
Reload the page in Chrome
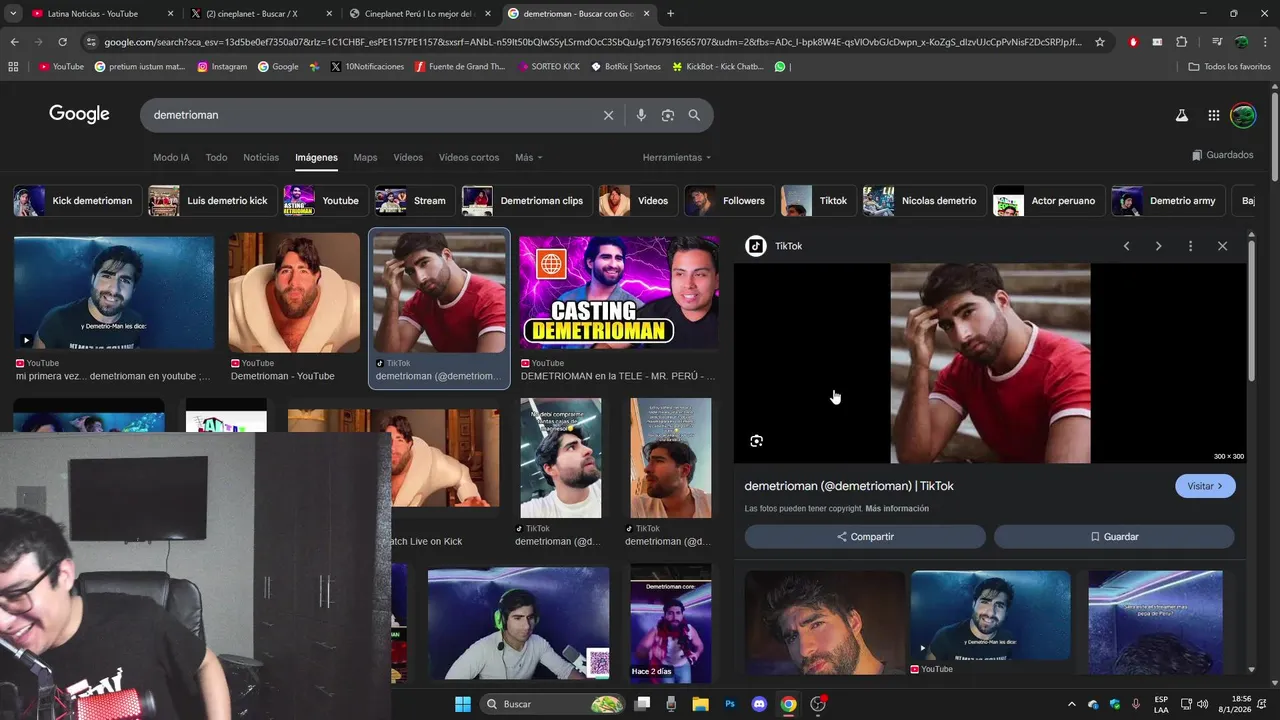click(62, 42)
